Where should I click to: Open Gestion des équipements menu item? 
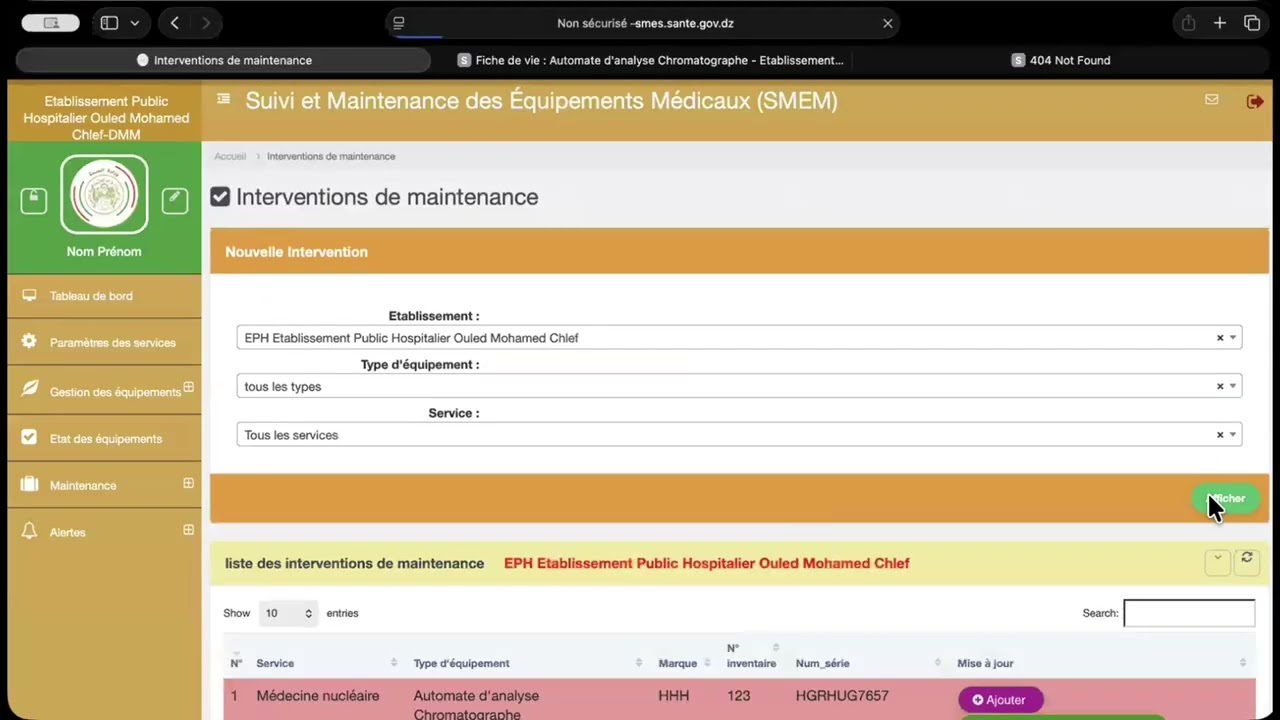[104, 391]
